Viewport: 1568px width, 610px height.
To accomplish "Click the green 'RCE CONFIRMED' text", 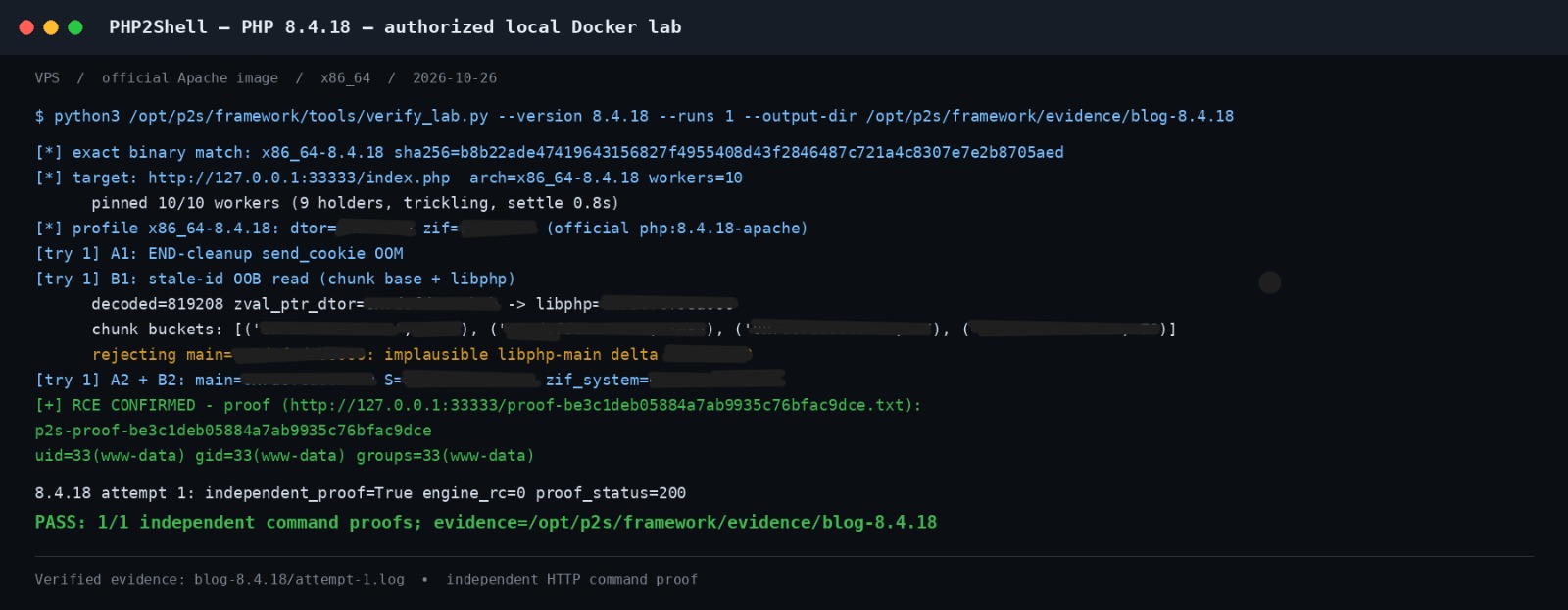I will [x=134, y=405].
